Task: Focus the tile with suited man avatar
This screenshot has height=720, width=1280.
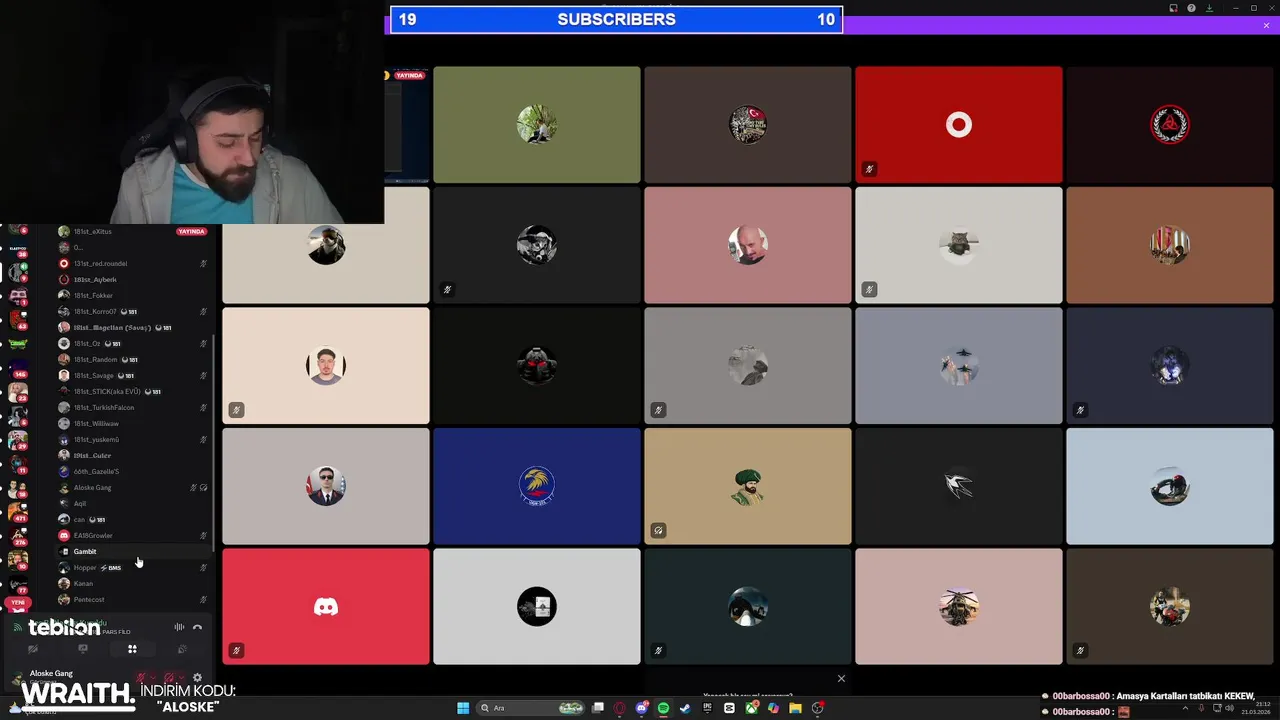Action: click(x=326, y=486)
